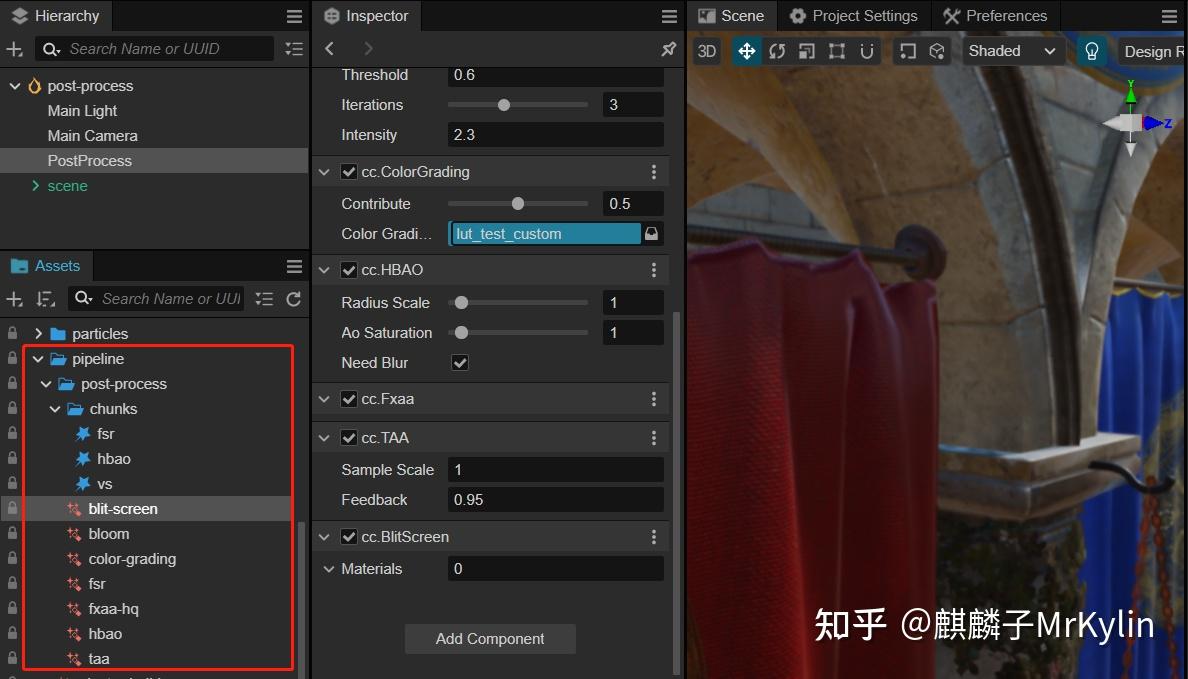This screenshot has width=1188, height=679.
Task: Toggle scene lighting with the lightbulb icon
Action: (1091, 50)
